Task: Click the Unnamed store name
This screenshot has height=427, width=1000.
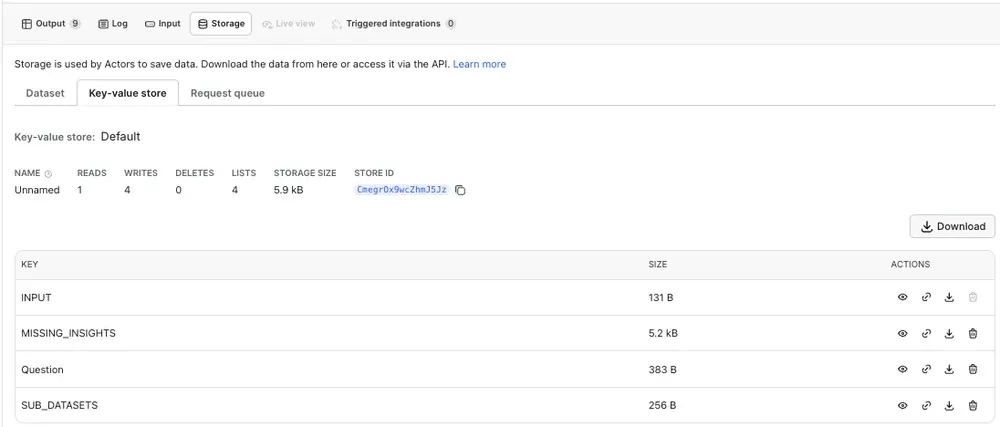Action: click(37, 190)
